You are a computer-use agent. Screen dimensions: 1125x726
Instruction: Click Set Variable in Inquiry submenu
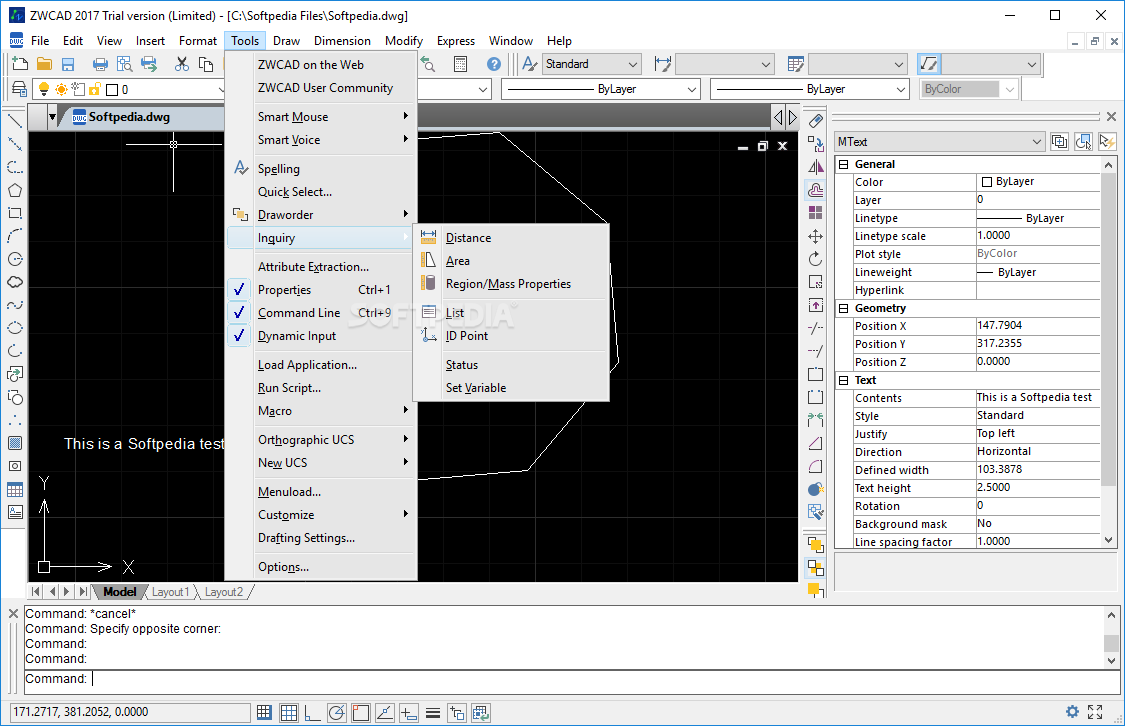point(512,387)
